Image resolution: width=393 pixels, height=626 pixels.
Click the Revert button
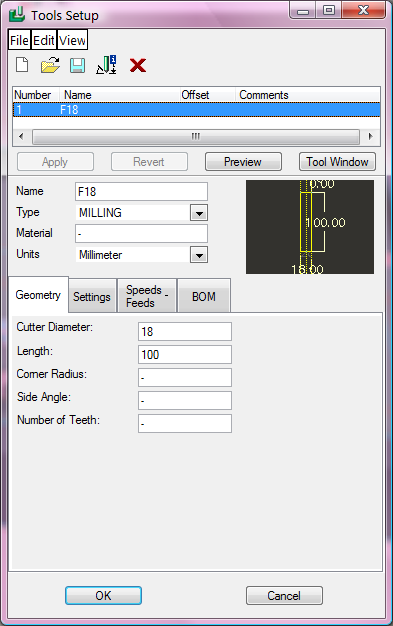pyautogui.click(x=149, y=162)
